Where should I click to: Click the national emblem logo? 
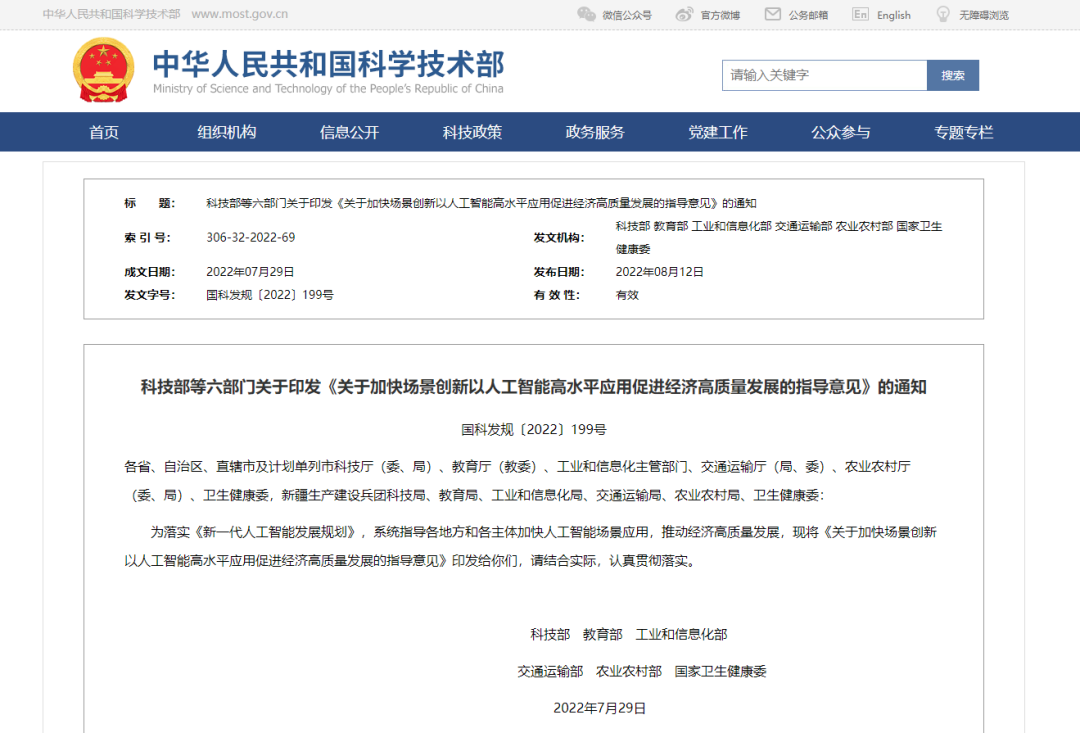pos(103,70)
